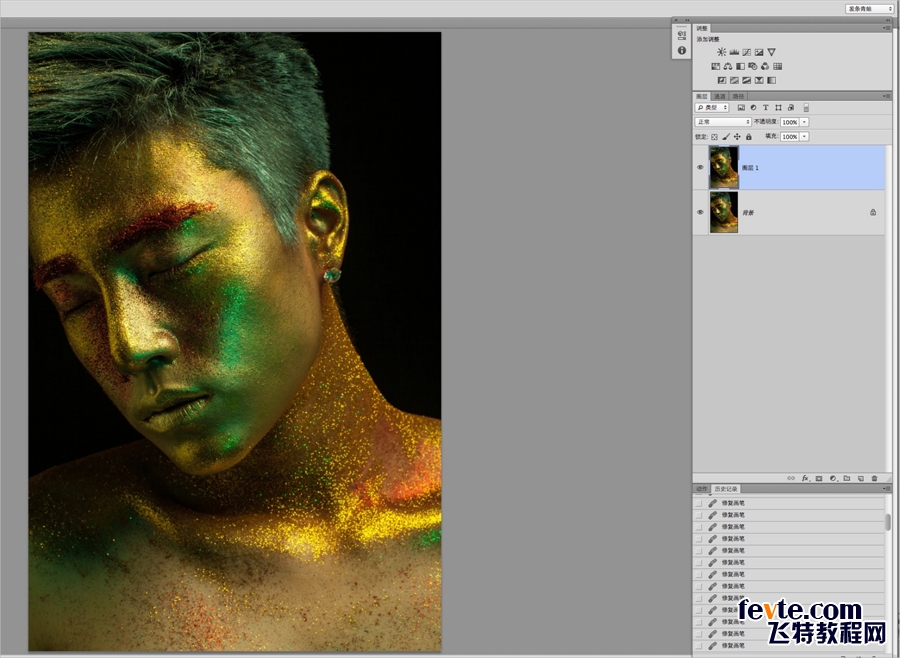Add a layer mask to the layer
900x658 pixels.
(x=818, y=479)
